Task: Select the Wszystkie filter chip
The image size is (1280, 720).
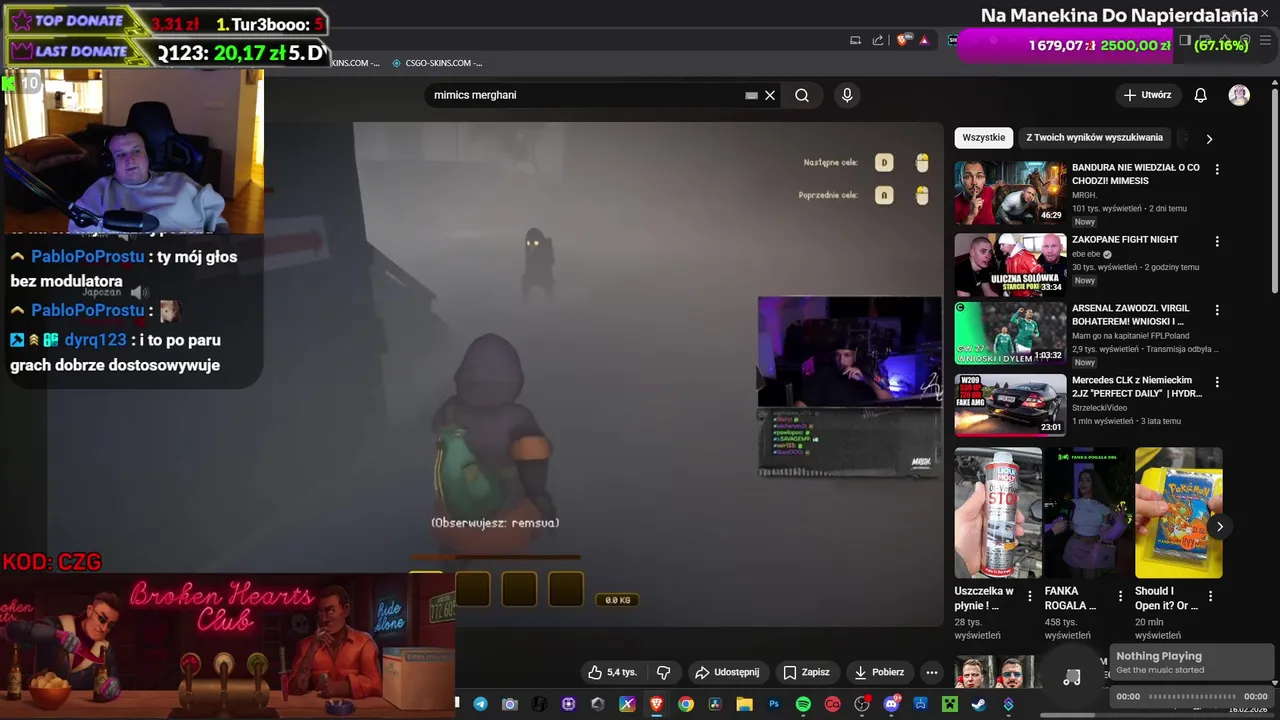Action: pyautogui.click(x=984, y=138)
